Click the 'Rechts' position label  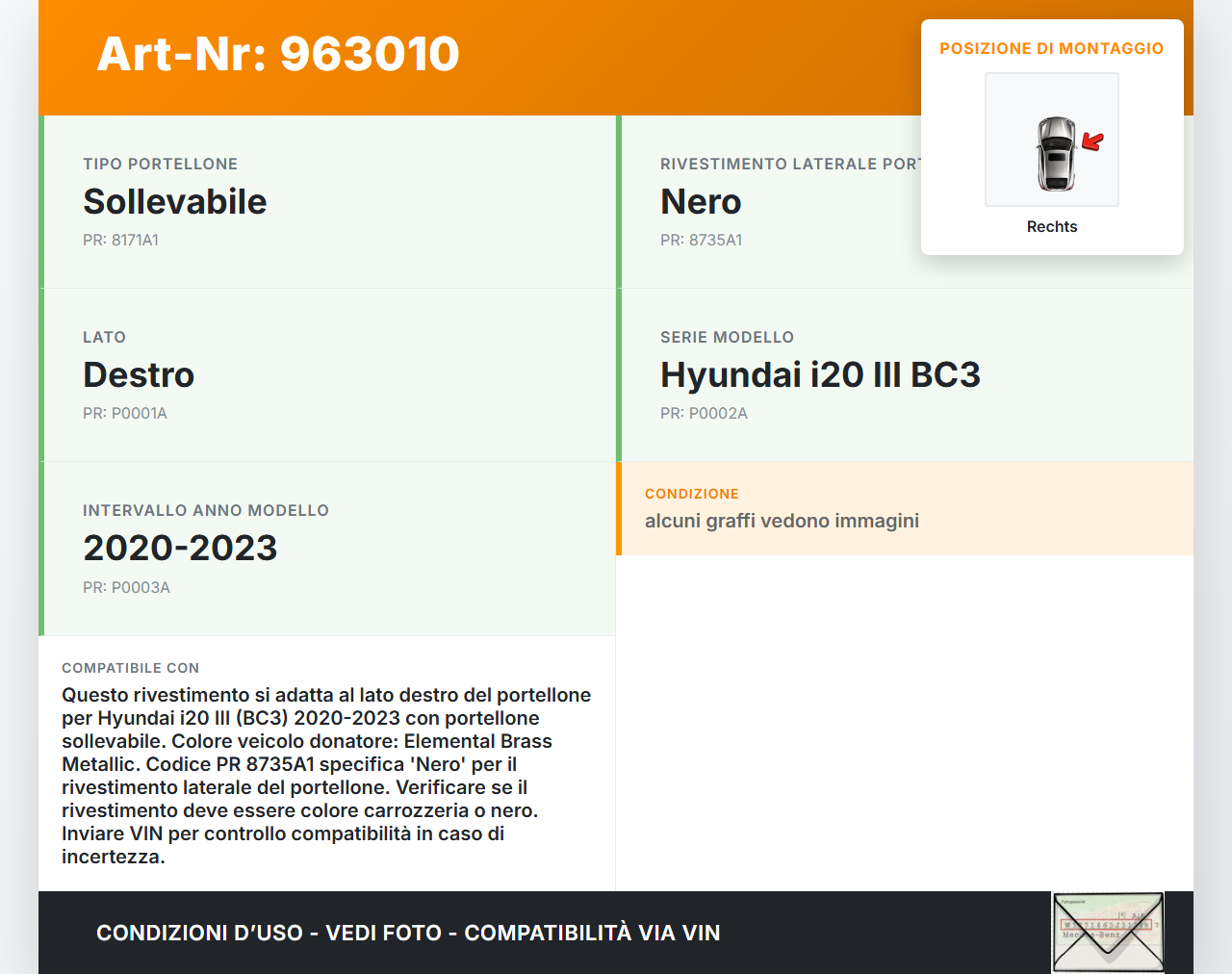(x=1051, y=227)
